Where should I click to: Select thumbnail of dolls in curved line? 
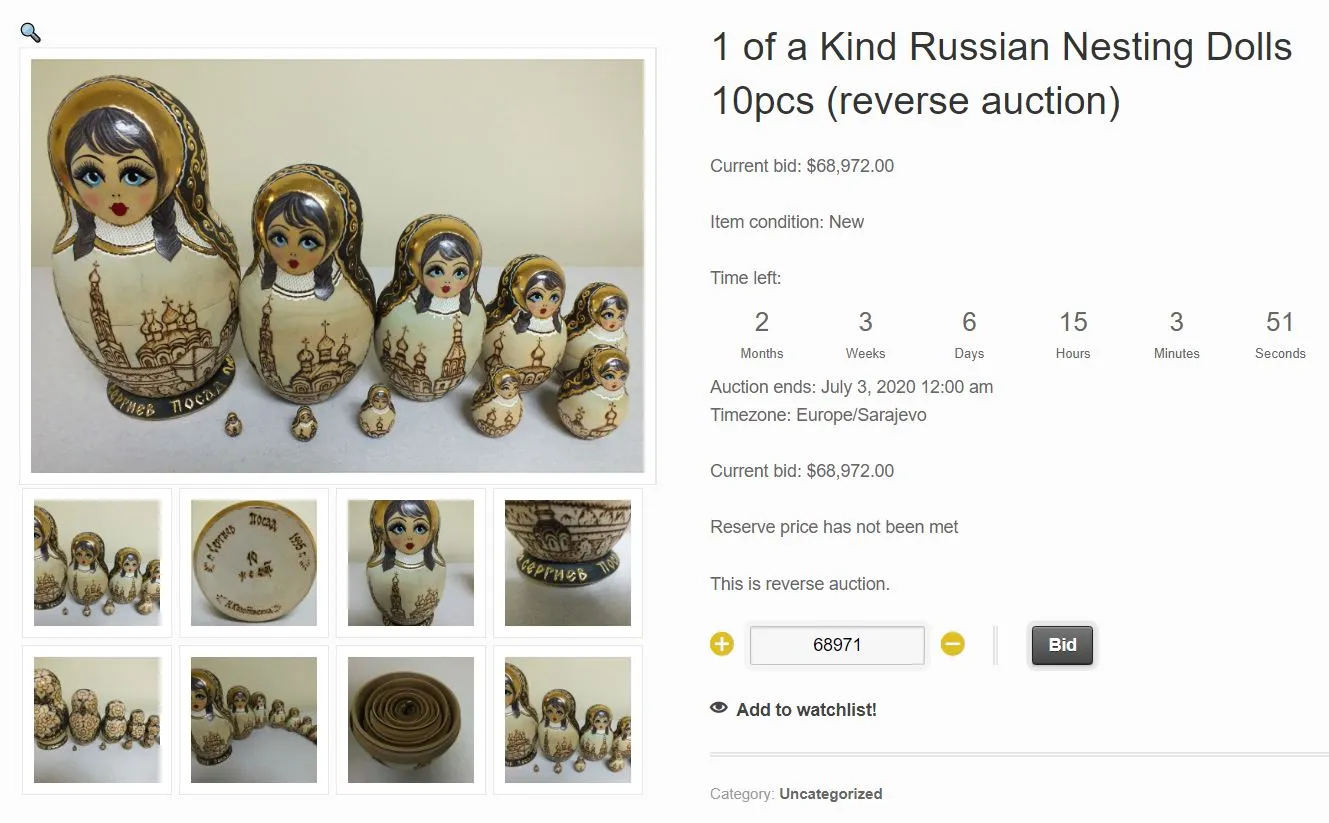[x=254, y=720]
